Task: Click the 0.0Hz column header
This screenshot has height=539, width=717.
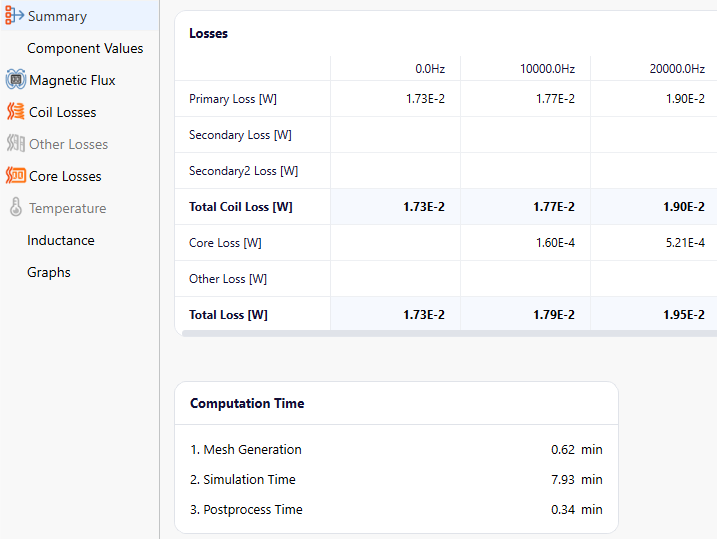Action: (x=430, y=69)
